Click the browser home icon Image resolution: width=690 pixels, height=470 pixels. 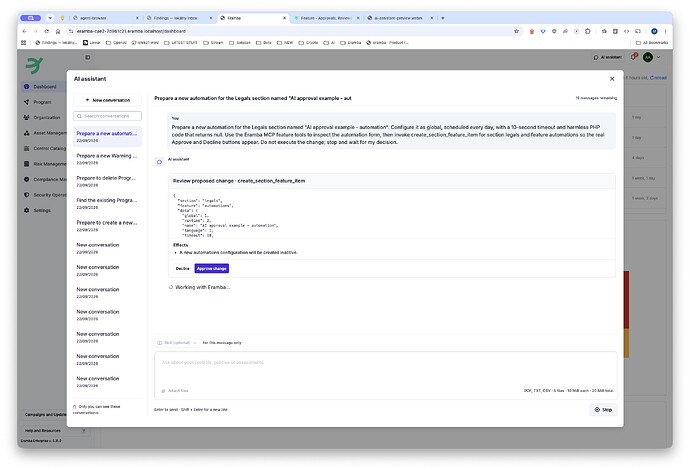pyautogui.click(x=58, y=31)
